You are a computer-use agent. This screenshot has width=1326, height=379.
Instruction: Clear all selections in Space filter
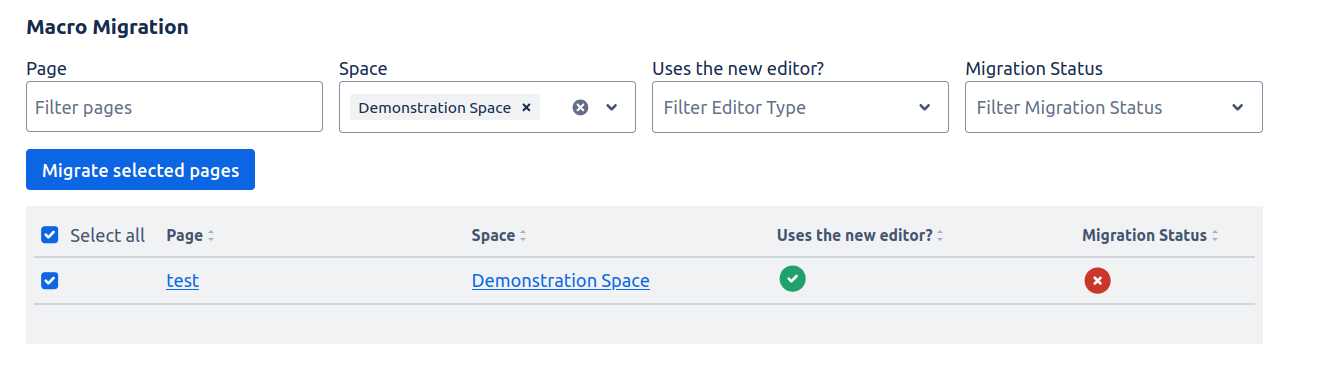pyautogui.click(x=580, y=107)
